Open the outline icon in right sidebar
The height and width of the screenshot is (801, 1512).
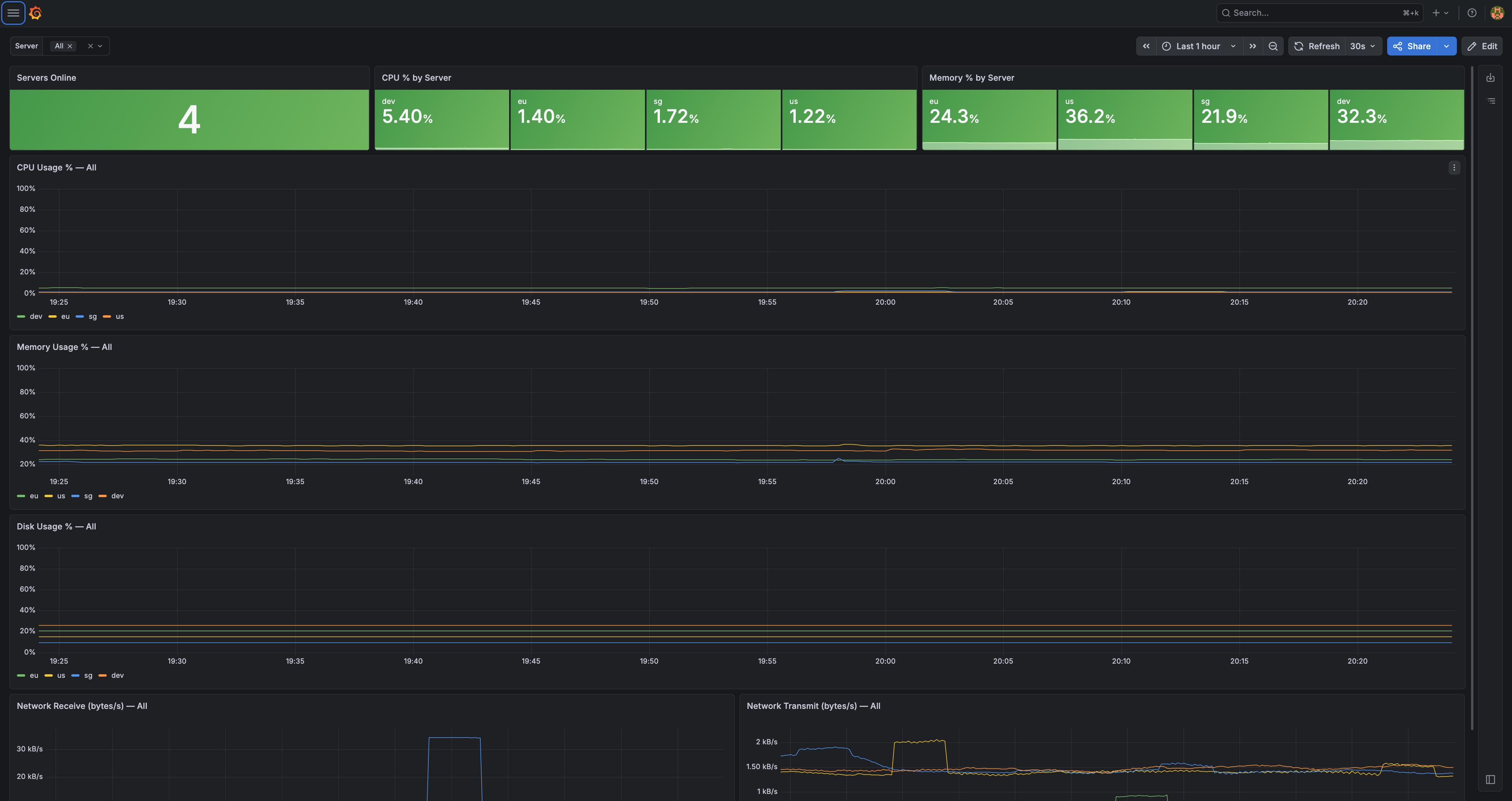click(x=1490, y=102)
